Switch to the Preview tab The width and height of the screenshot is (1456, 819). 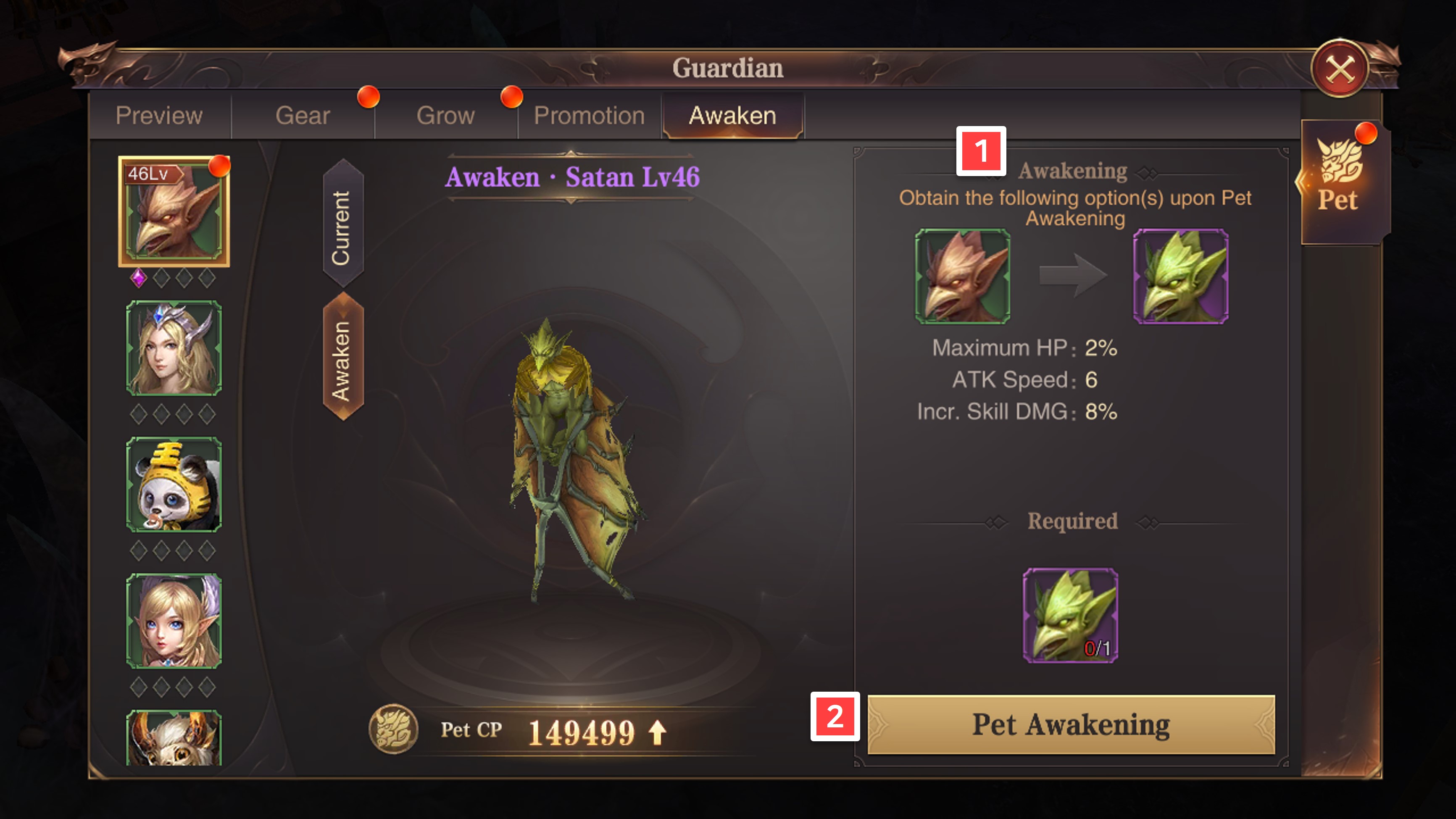point(159,116)
